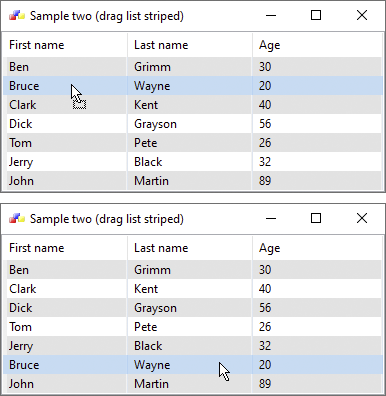This screenshot has height=396, width=386.
Task: Minimize the lower Sample two window
Action: (271, 219)
